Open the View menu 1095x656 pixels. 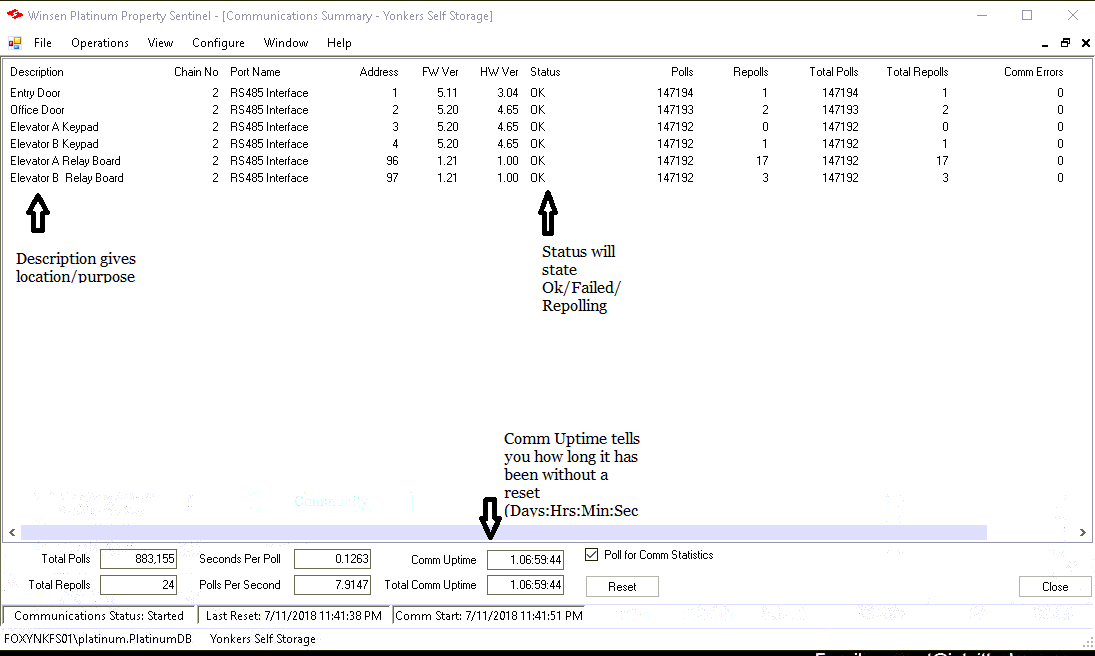click(x=160, y=43)
